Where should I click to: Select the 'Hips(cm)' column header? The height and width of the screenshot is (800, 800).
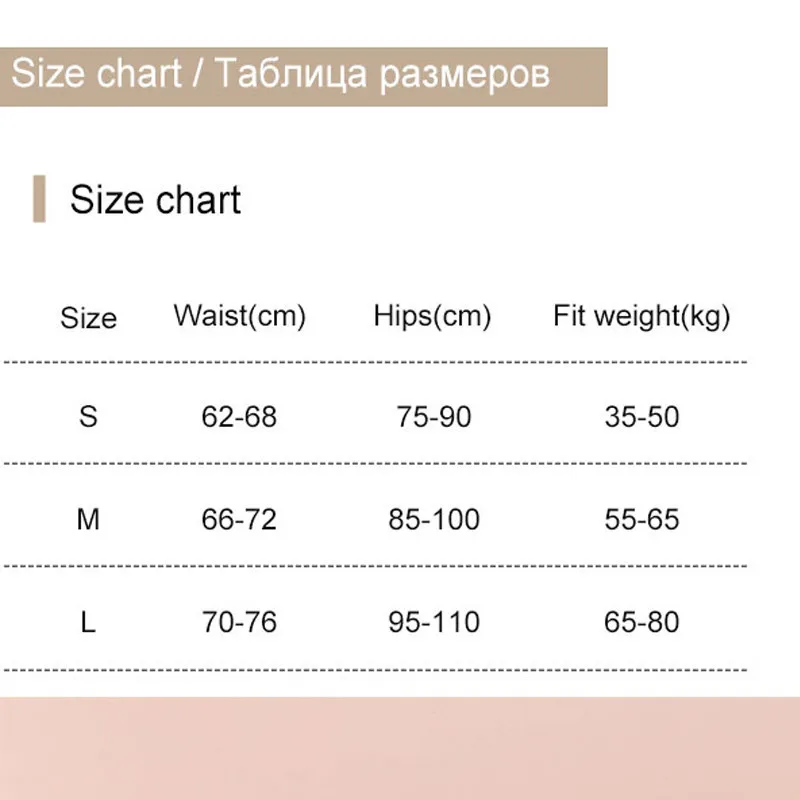[432, 316]
